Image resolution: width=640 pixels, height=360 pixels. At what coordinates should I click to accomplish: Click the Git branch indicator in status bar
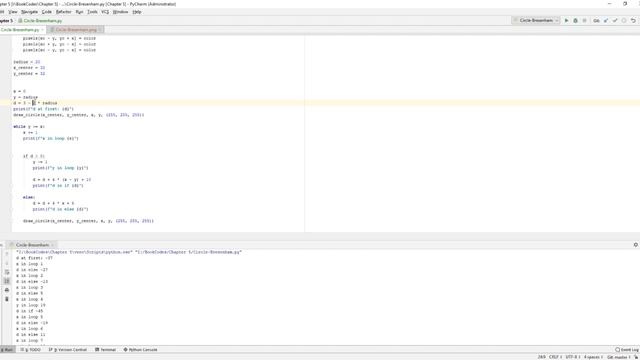pyautogui.click(x=618, y=357)
